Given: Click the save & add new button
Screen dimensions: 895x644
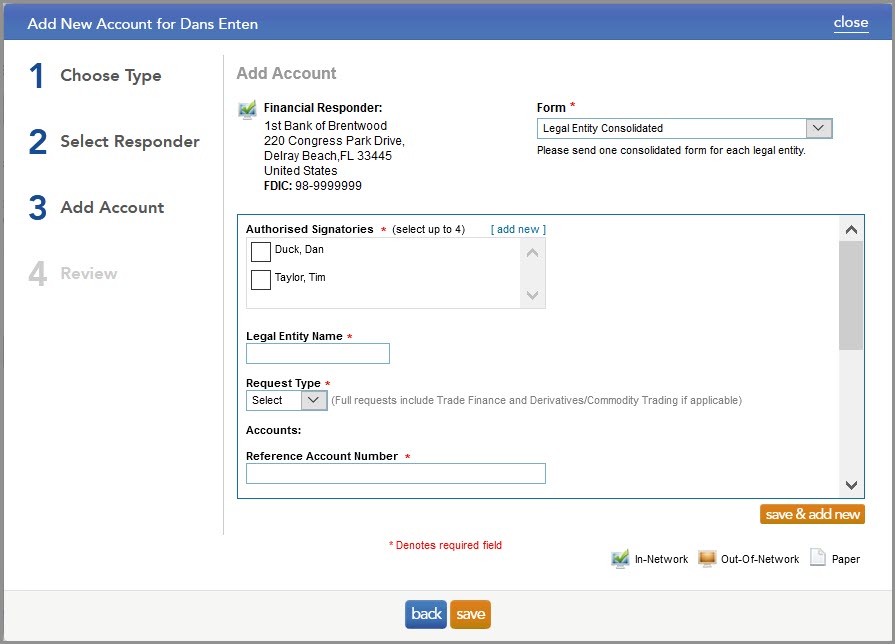Looking at the screenshot, I should pos(812,514).
